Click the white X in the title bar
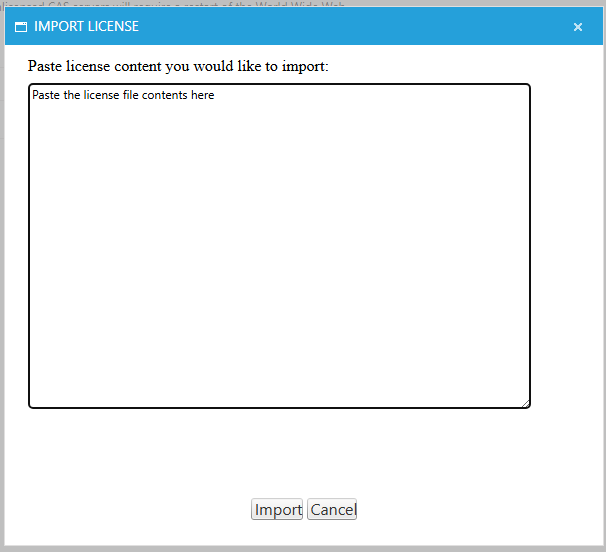 click(578, 27)
